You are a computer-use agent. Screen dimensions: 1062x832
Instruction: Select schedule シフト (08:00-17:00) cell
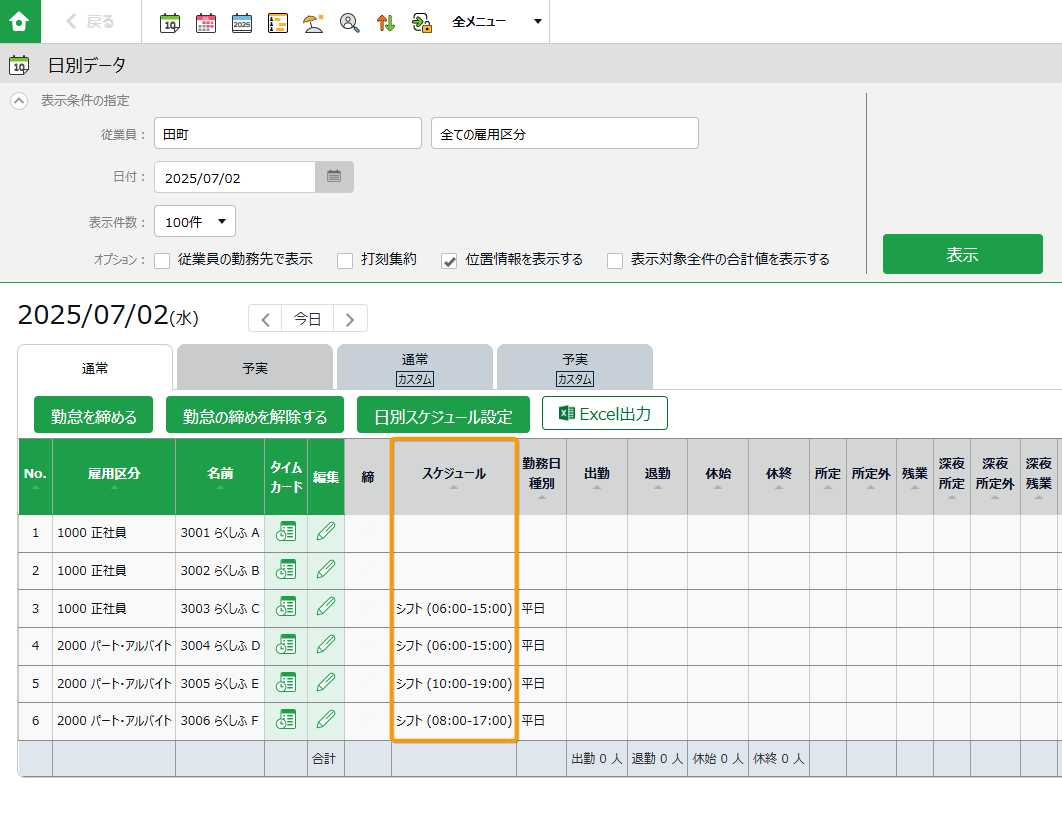(x=454, y=721)
